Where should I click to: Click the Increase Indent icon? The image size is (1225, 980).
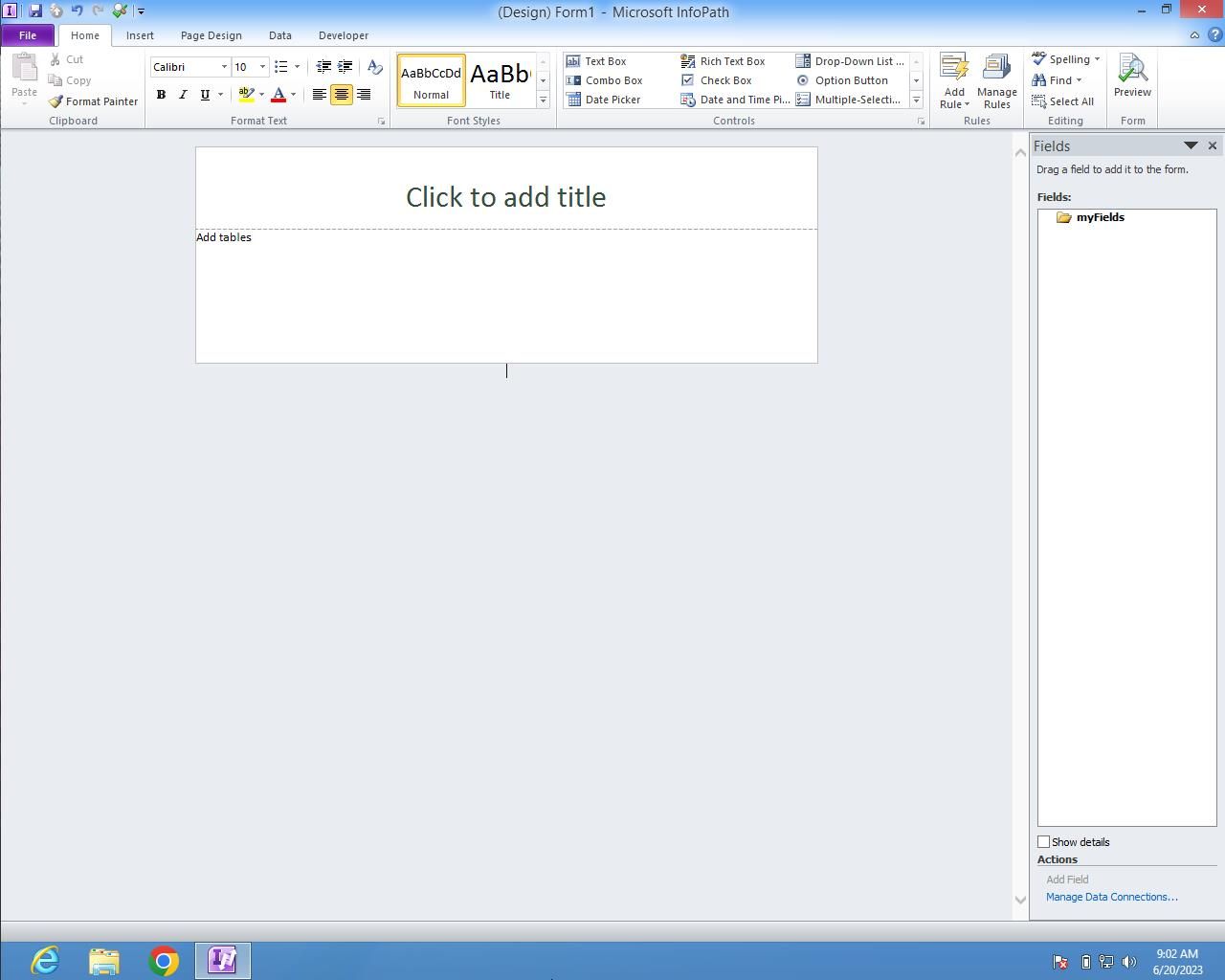(x=345, y=67)
